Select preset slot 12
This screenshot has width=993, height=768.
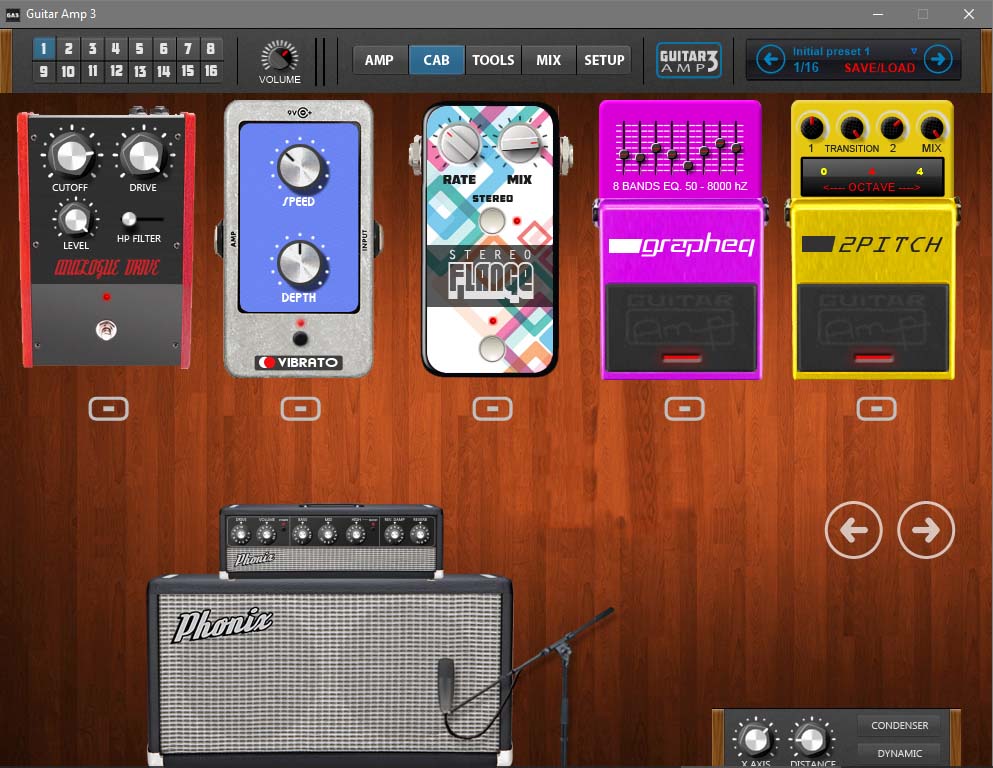(116, 71)
